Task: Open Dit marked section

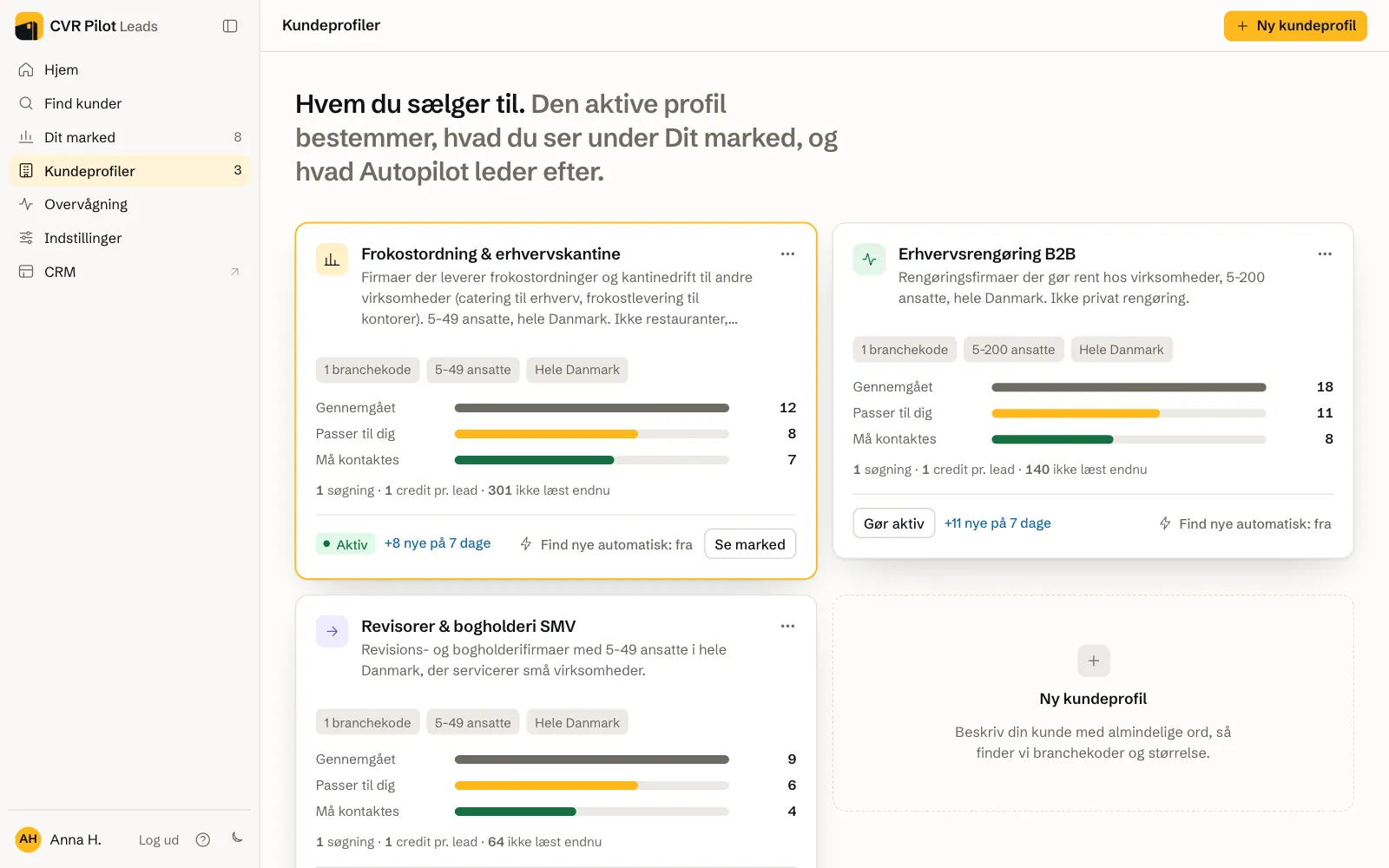Action: coord(129,137)
